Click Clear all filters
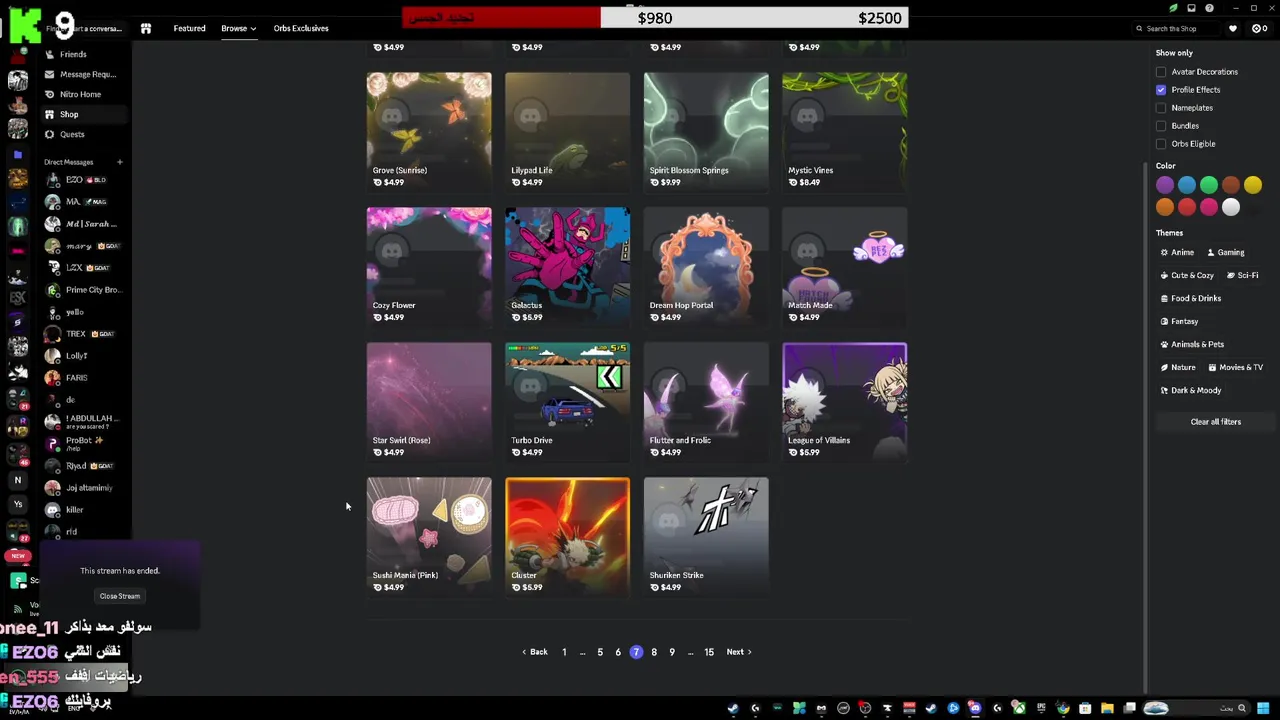 click(1215, 422)
